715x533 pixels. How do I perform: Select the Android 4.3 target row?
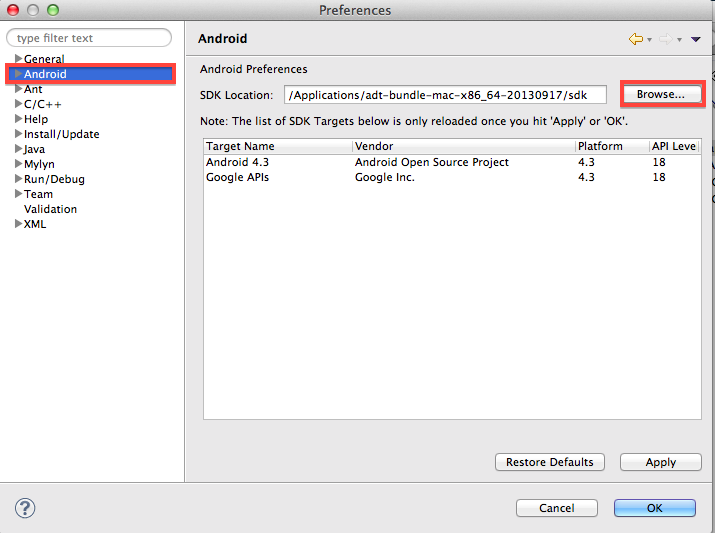pyautogui.click(x=452, y=162)
